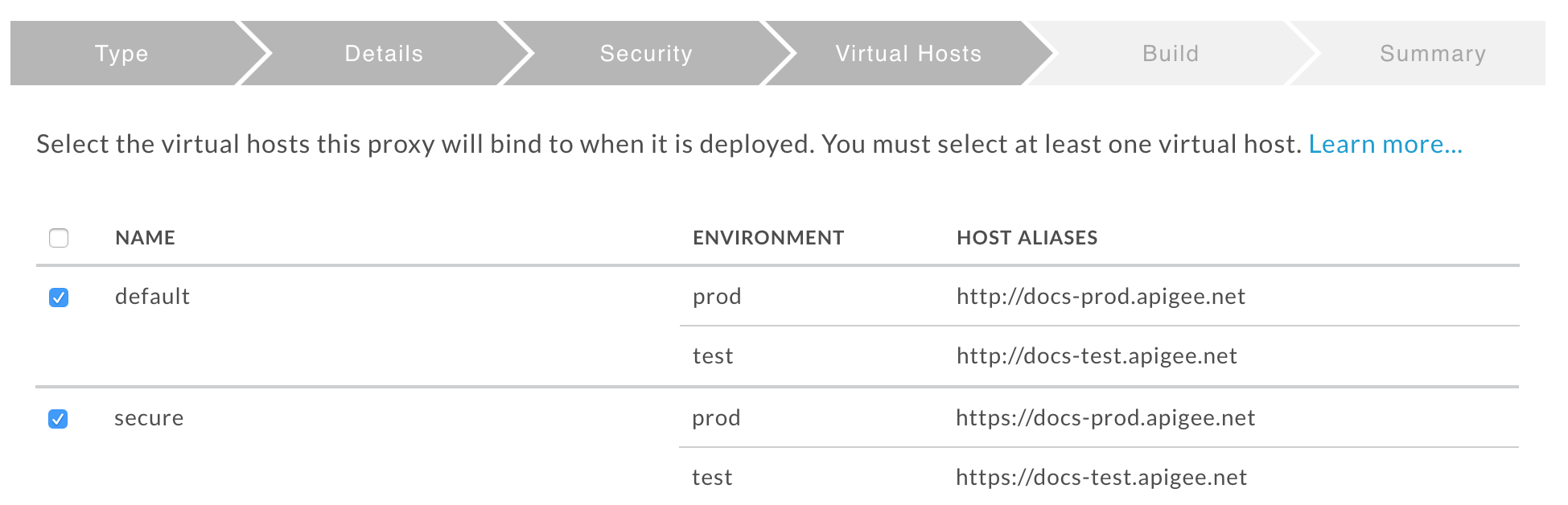Click the prod environment in default row
Viewport: 1568px width, 505px height.
point(717,297)
